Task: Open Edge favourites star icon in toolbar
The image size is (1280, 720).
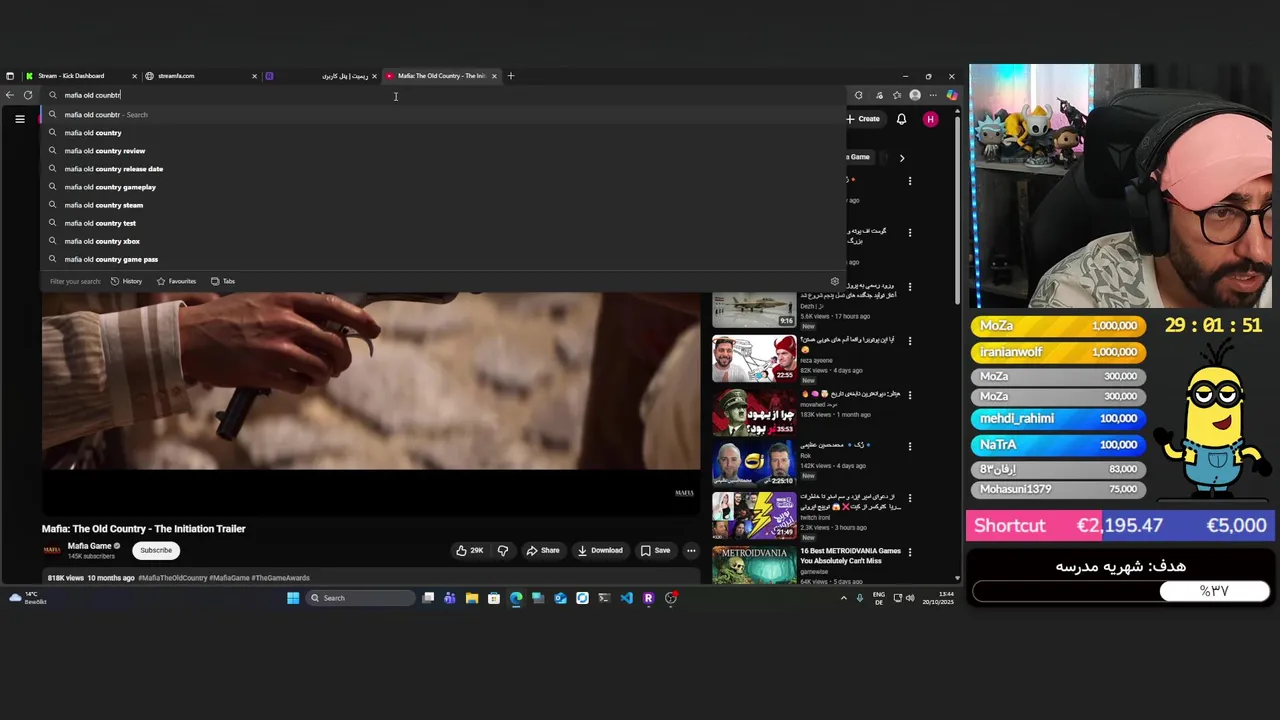Action: point(896,95)
